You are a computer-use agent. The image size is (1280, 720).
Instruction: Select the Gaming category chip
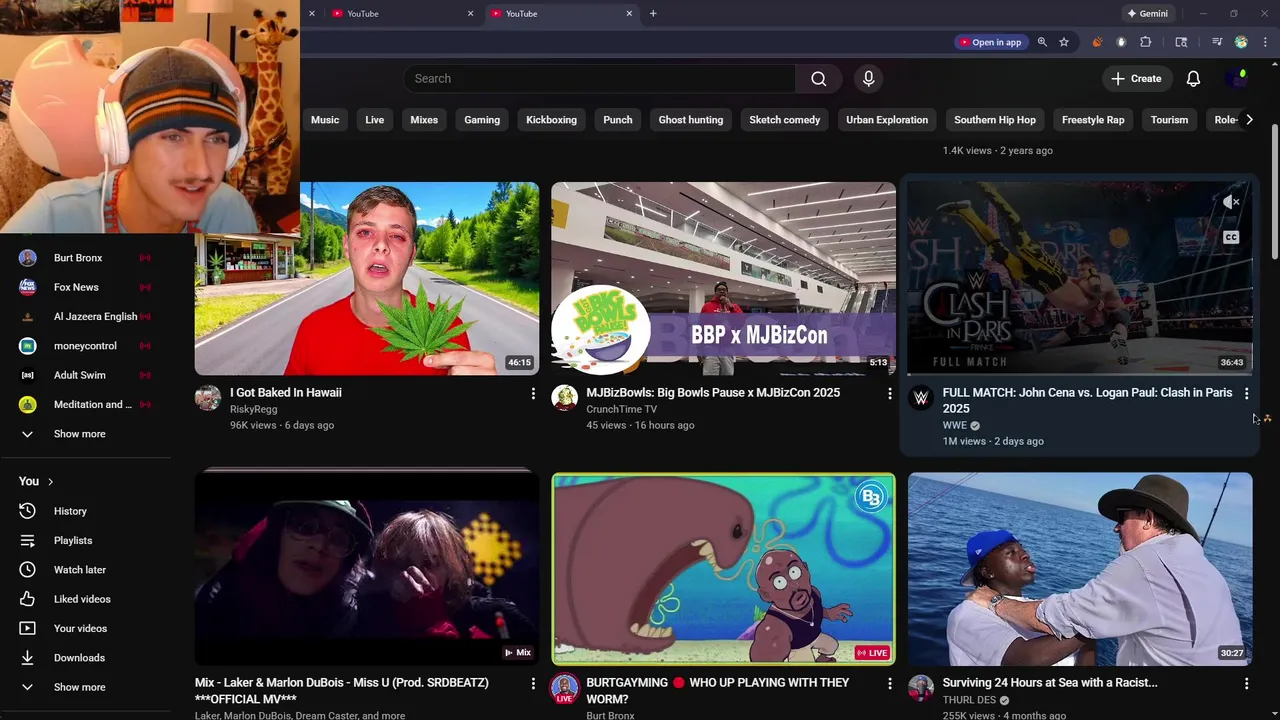click(482, 120)
